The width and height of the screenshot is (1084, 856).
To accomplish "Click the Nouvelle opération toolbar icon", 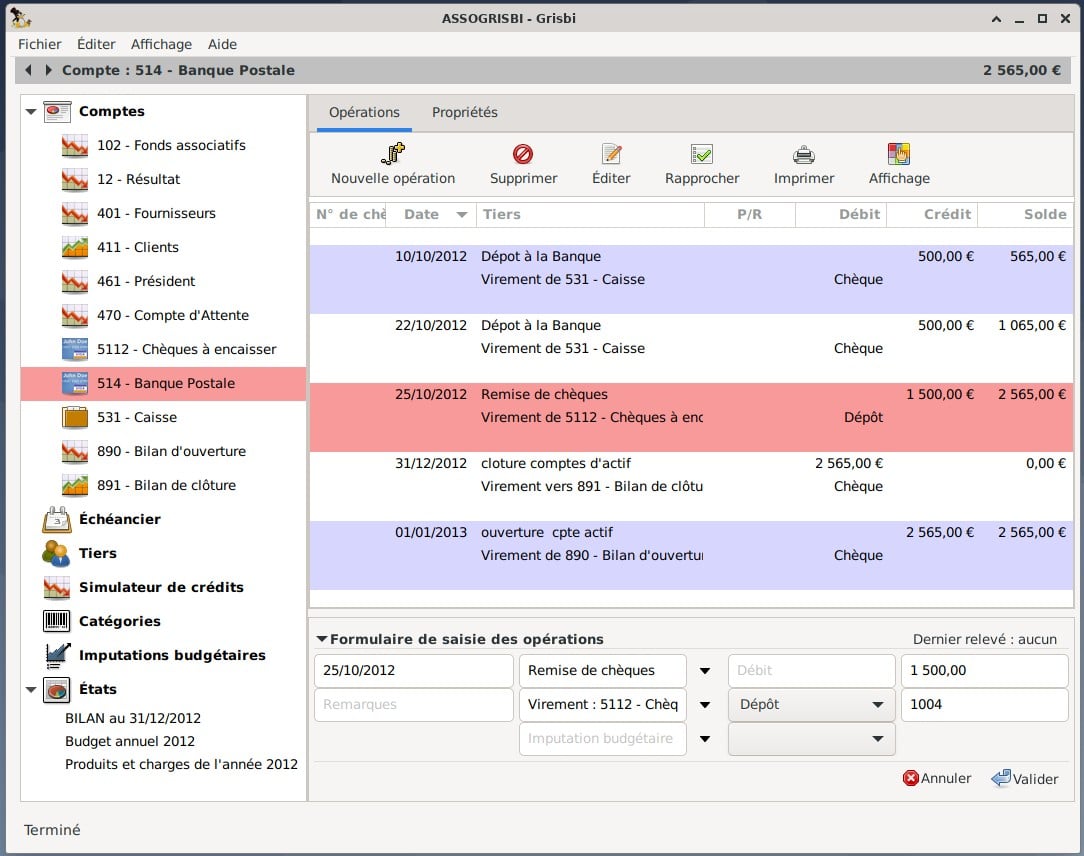I will [x=393, y=154].
